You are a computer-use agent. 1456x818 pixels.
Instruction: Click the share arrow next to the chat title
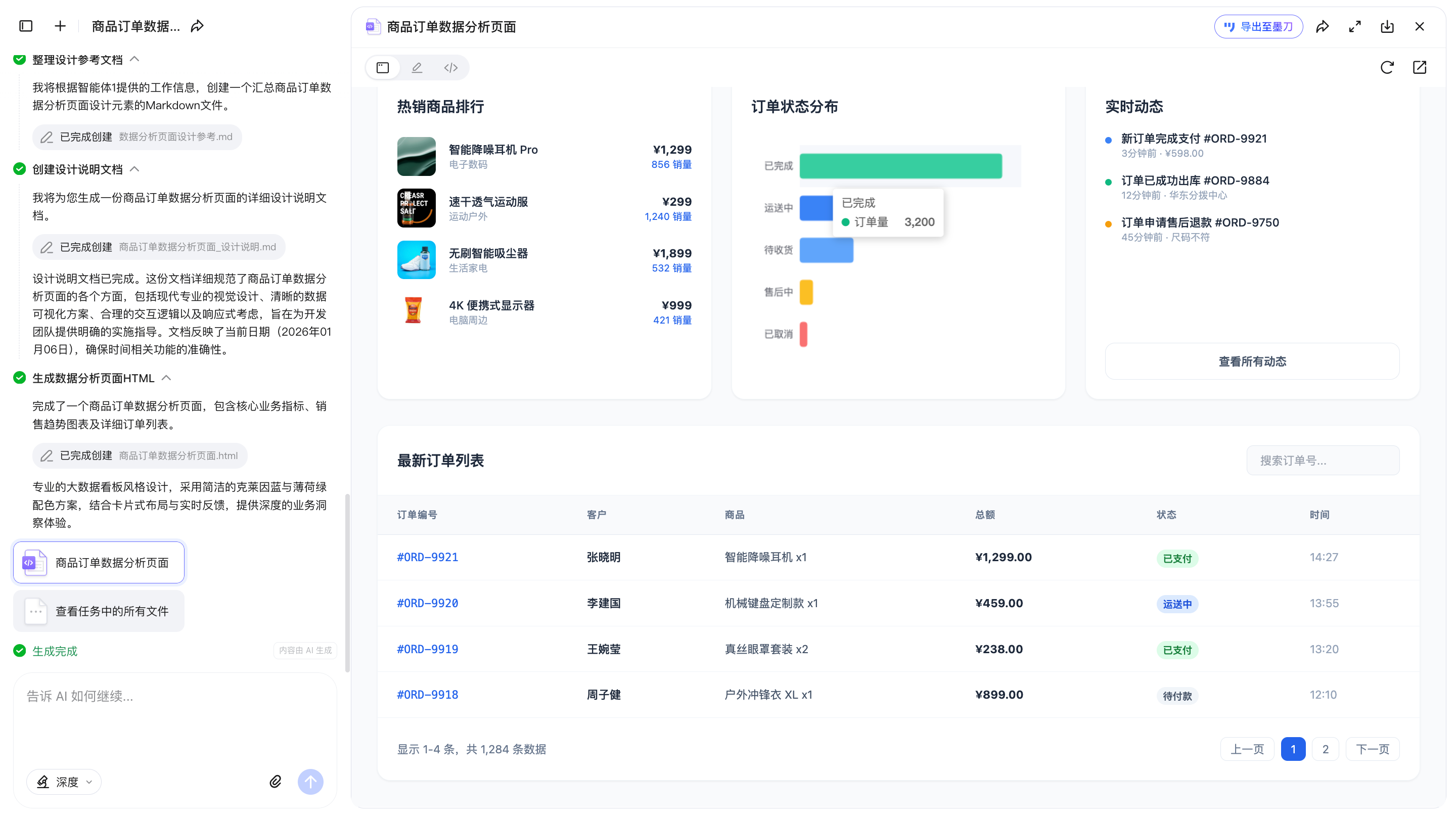tap(197, 26)
